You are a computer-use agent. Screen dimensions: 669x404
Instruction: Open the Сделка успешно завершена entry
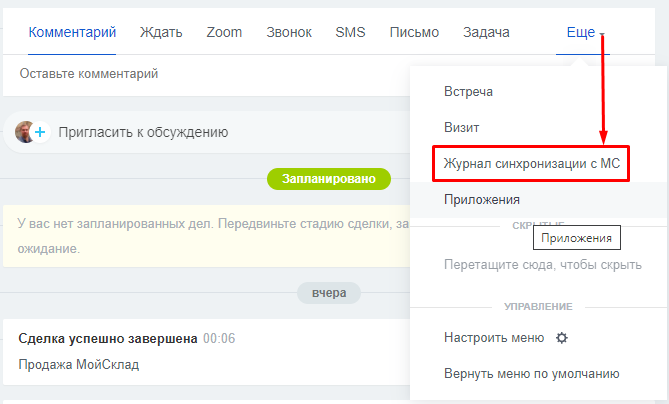pyautogui.click(x=108, y=338)
